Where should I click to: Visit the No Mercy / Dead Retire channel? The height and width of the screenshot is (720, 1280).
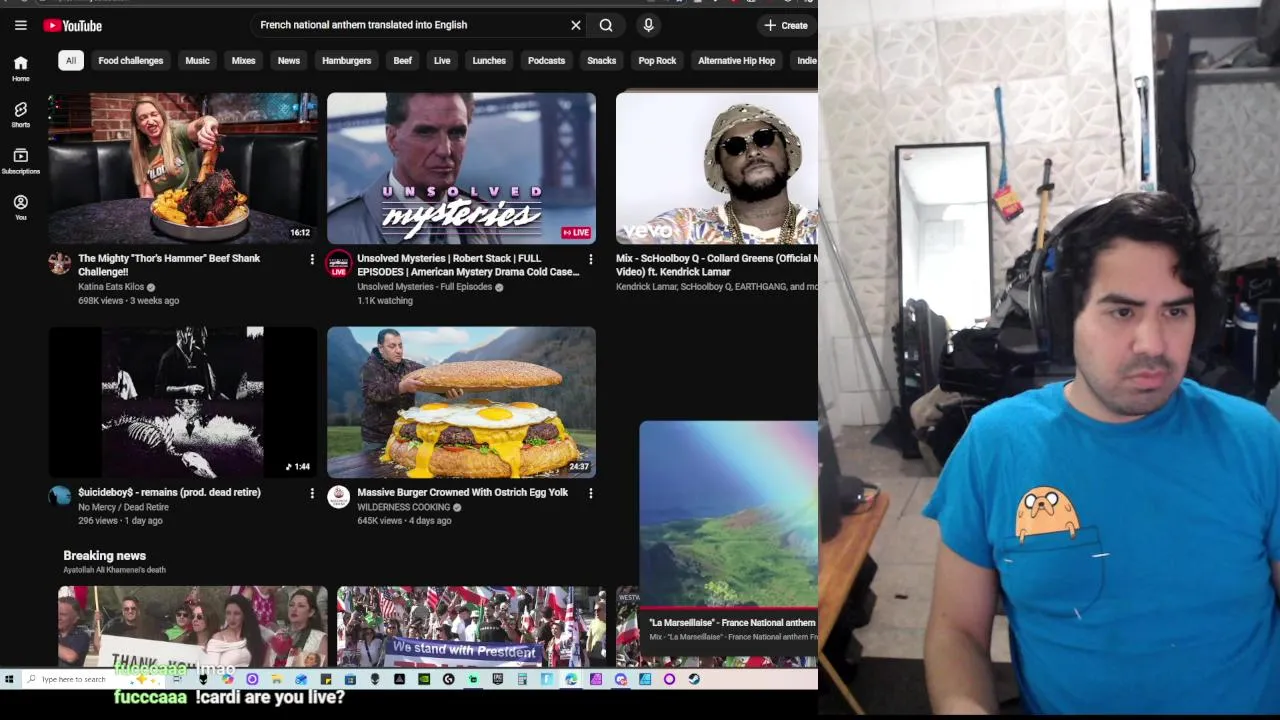click(123, 507)
